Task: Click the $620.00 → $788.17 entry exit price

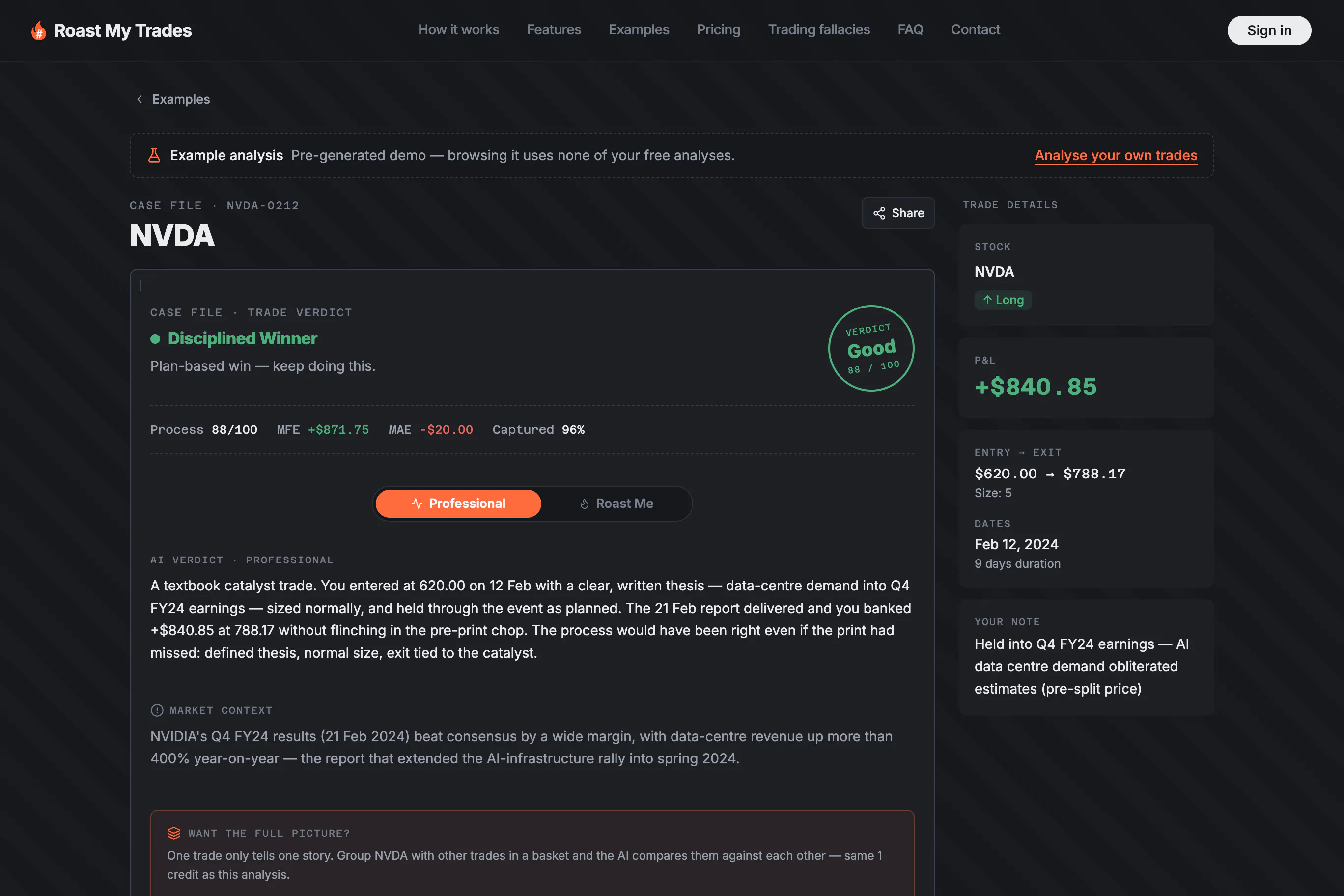Action: pos(1050,474)
